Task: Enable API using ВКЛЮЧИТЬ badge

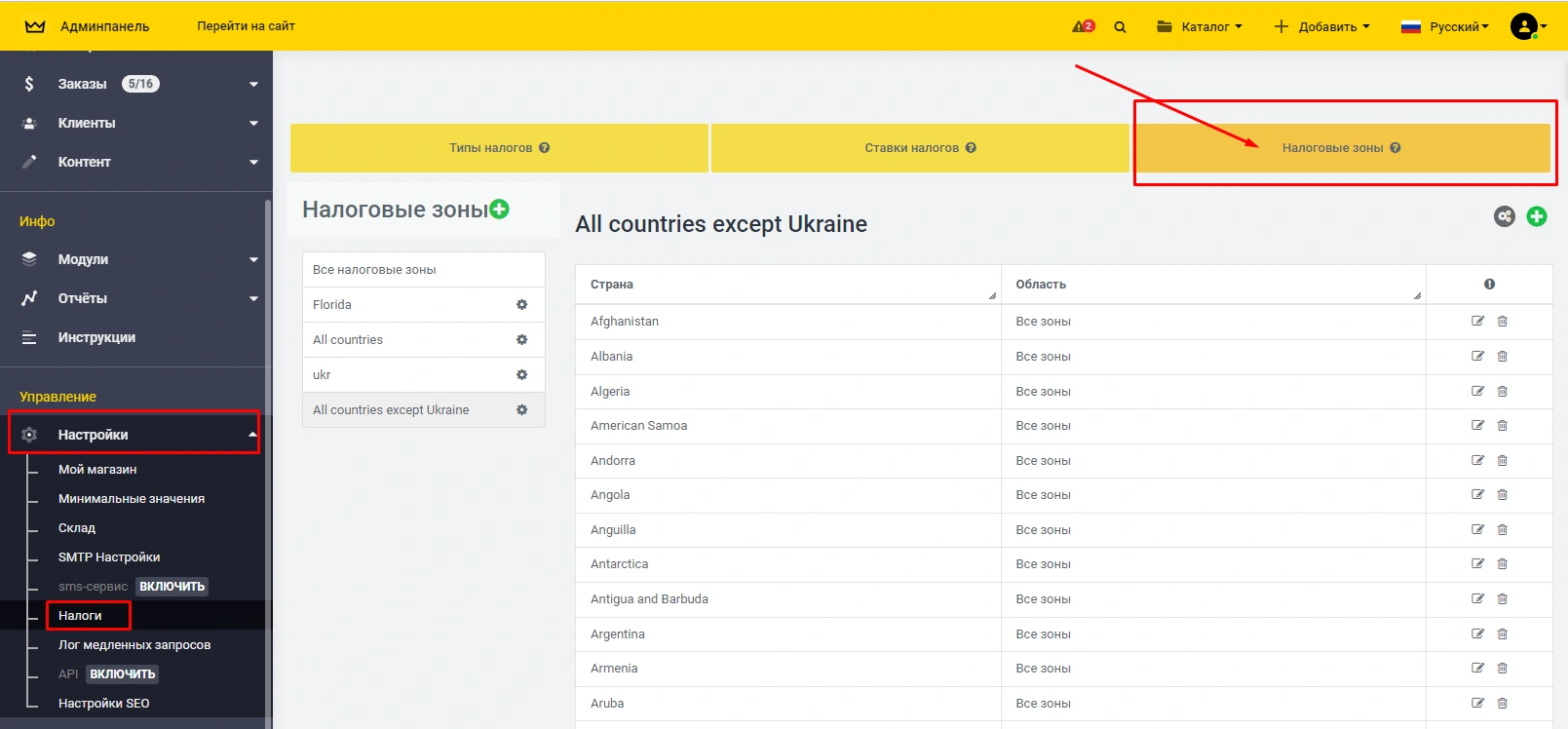Action: [x=122, y=674]
